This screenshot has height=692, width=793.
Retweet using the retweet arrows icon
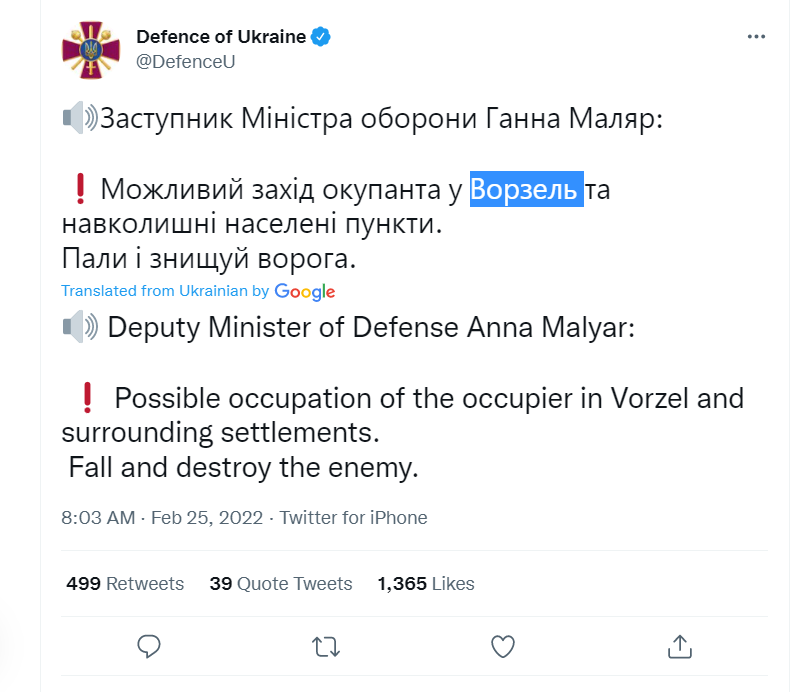326,646
